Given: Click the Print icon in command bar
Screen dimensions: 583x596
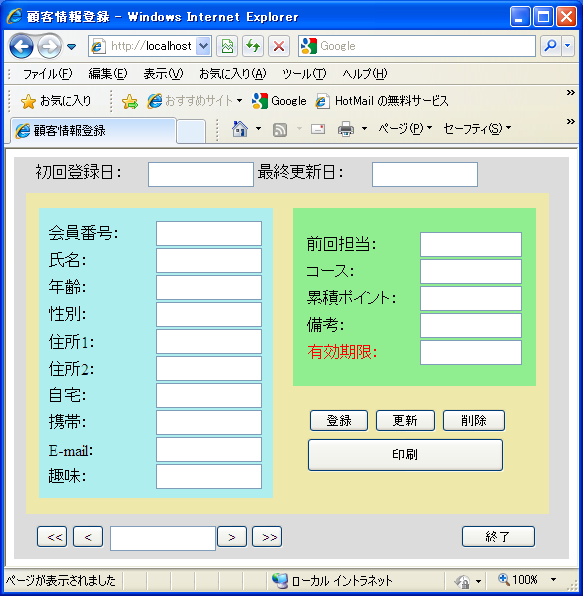Looking at the screenshot, I should coord(346,129).
